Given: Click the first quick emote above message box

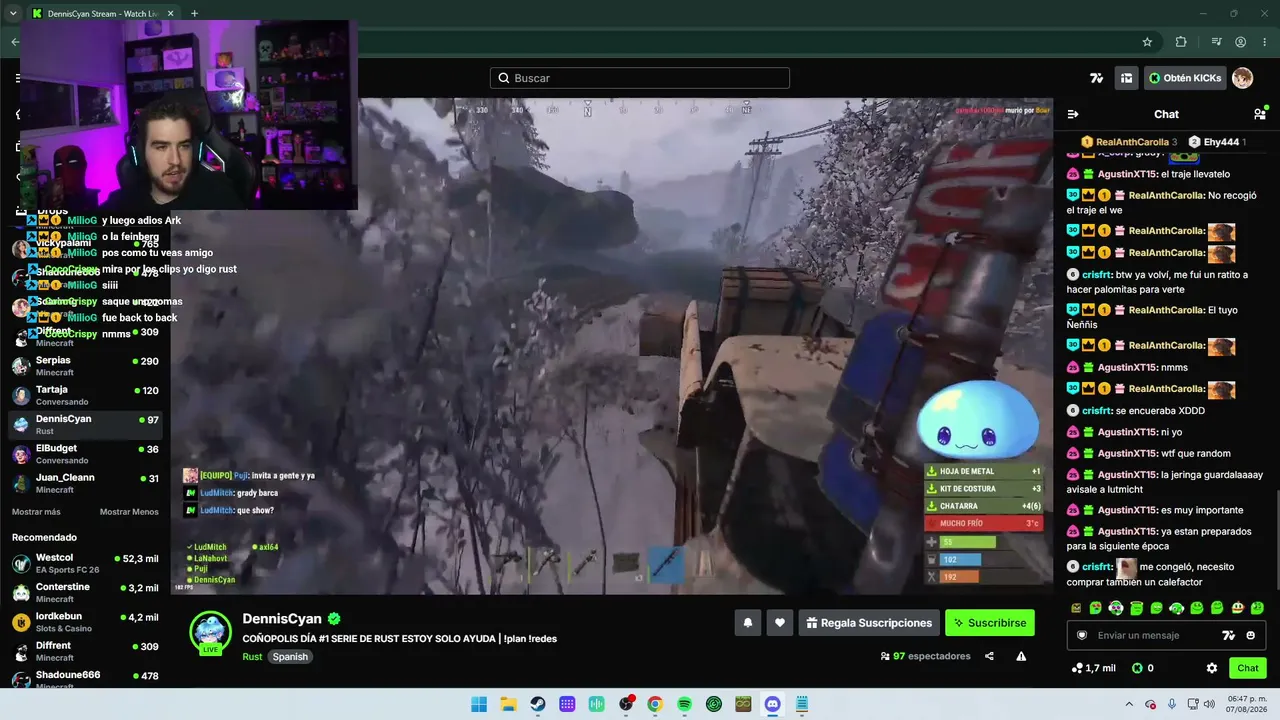Looking at the screenshot, I should [1076, 608].
